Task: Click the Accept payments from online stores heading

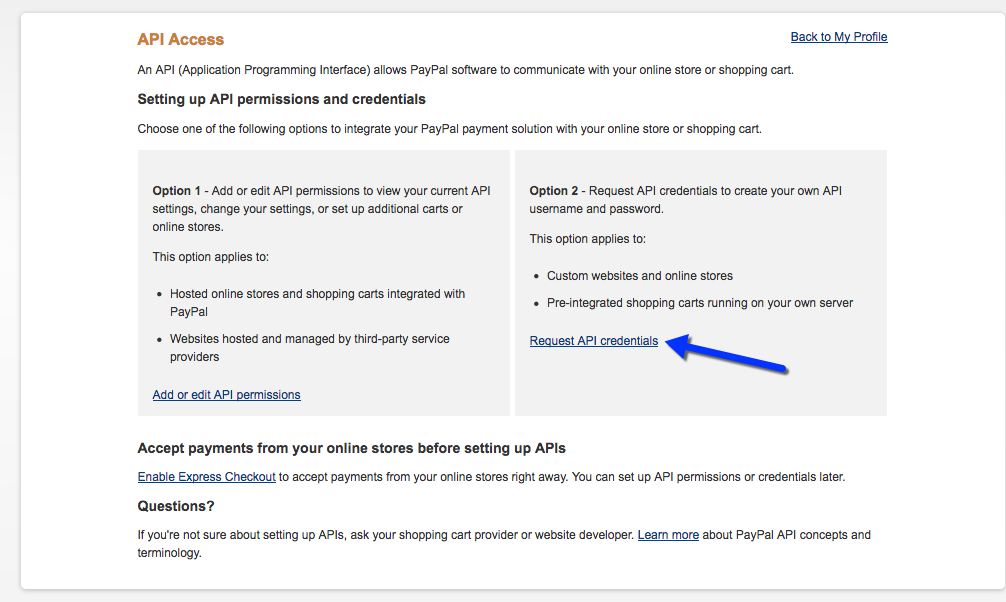Action: (x=352, y=448)
